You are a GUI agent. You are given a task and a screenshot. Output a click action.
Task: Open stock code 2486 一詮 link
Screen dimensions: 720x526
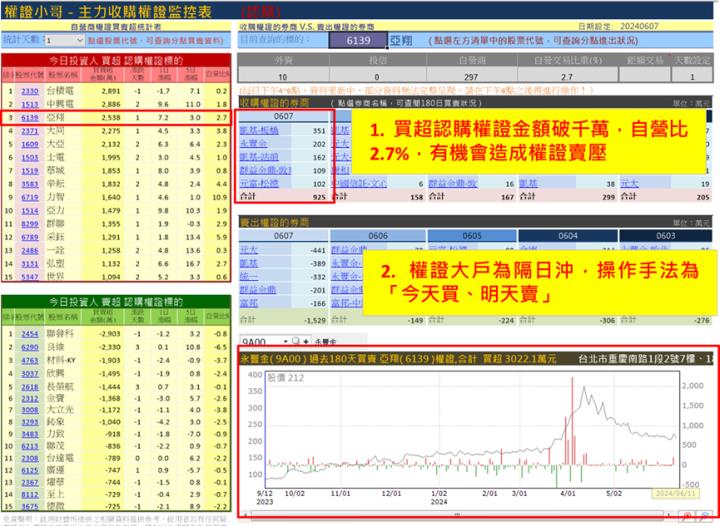(x=30, y=251)
